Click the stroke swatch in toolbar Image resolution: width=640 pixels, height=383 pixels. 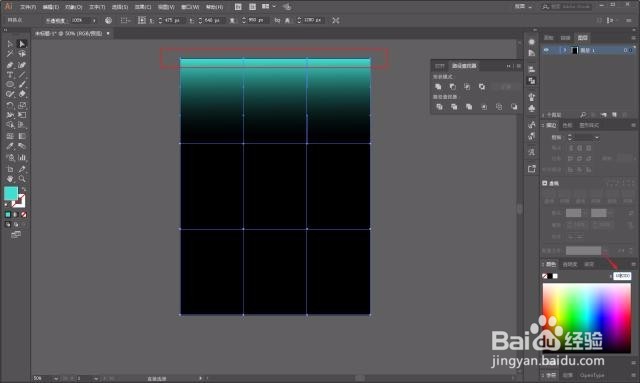click(19, 201)
